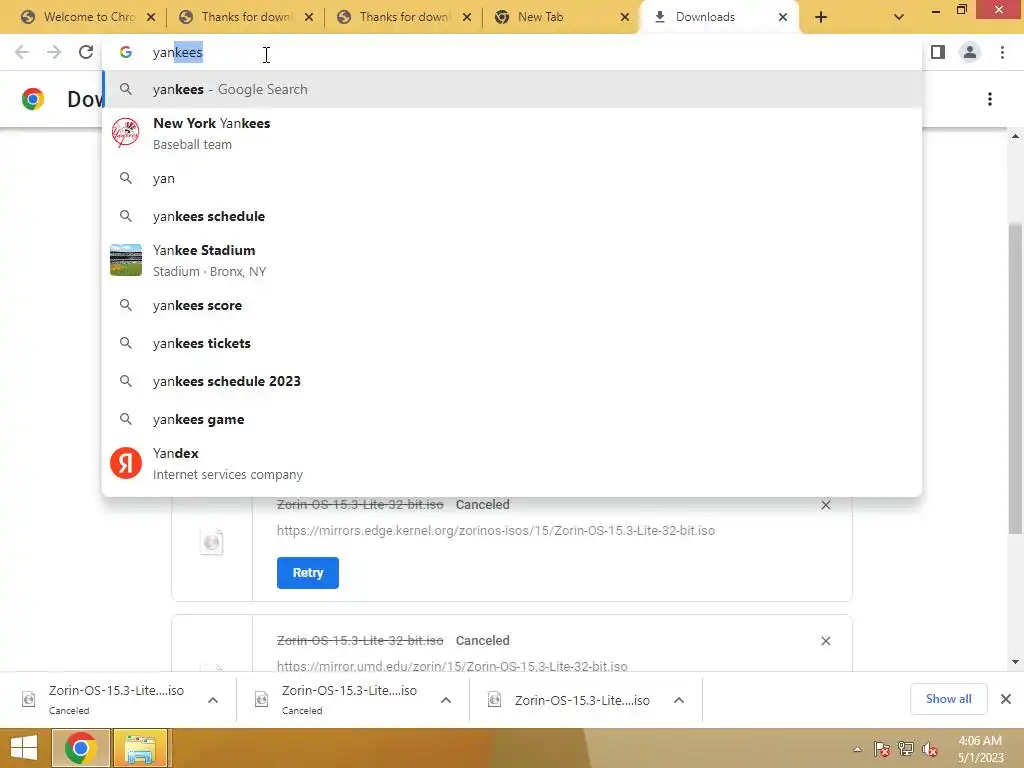The height and width of the screenshot is (768, 1024).
Task: Switch to the New Tab tab
Action: 562,17
